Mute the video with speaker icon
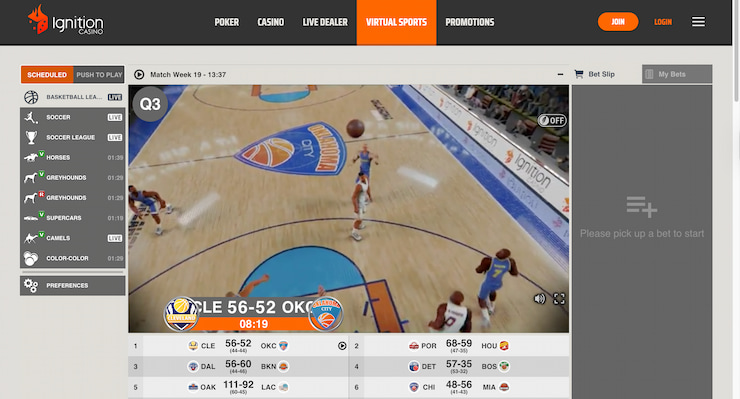Image resolution: width=740 pixels, height=399 pixels. coord(539,298)
